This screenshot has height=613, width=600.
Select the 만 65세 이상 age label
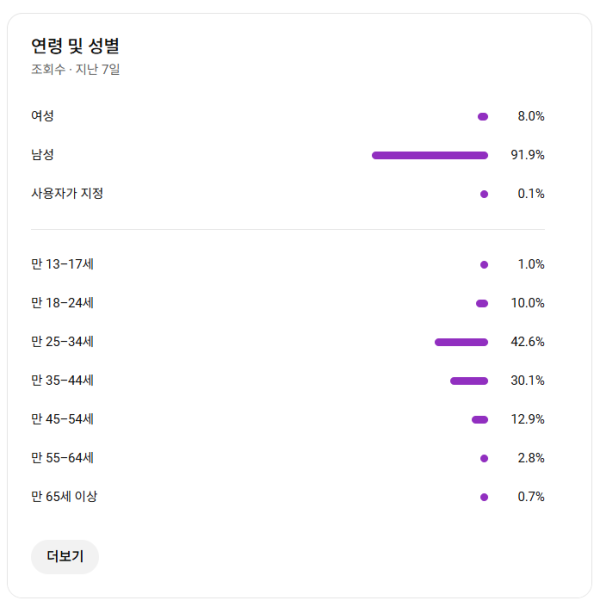[65, 497]
